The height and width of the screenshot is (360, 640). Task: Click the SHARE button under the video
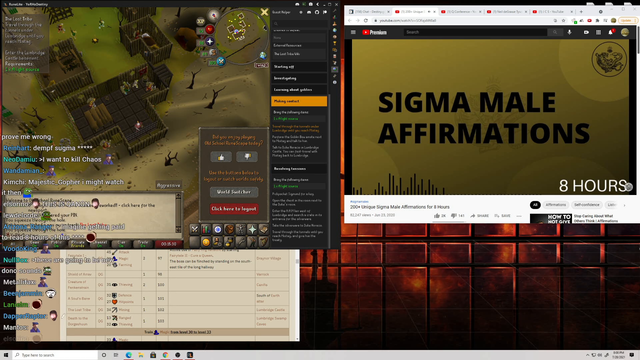click(479, 216)
